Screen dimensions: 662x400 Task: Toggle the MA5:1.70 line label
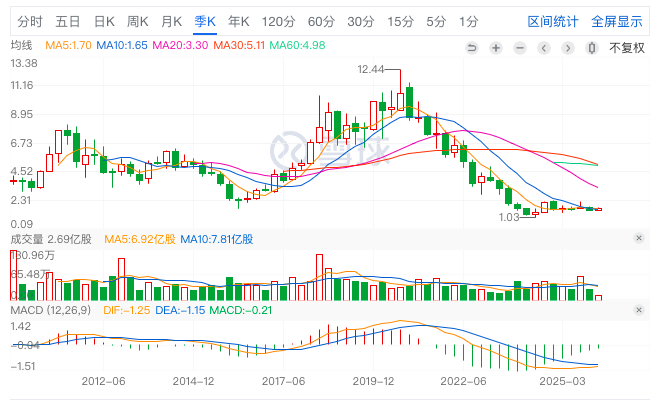tap(69, 45)
